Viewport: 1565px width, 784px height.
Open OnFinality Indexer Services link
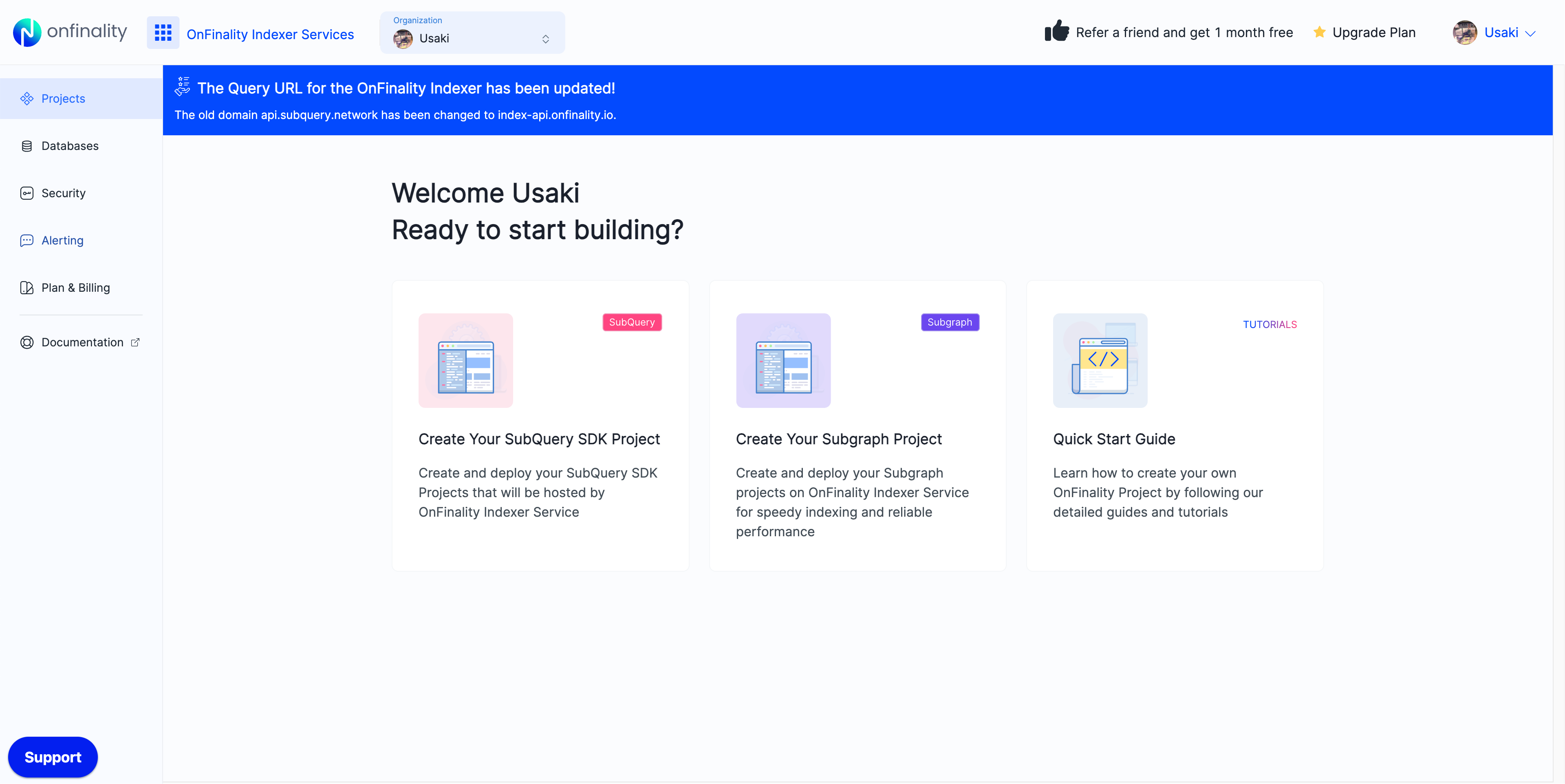click(x=270, y=35)
